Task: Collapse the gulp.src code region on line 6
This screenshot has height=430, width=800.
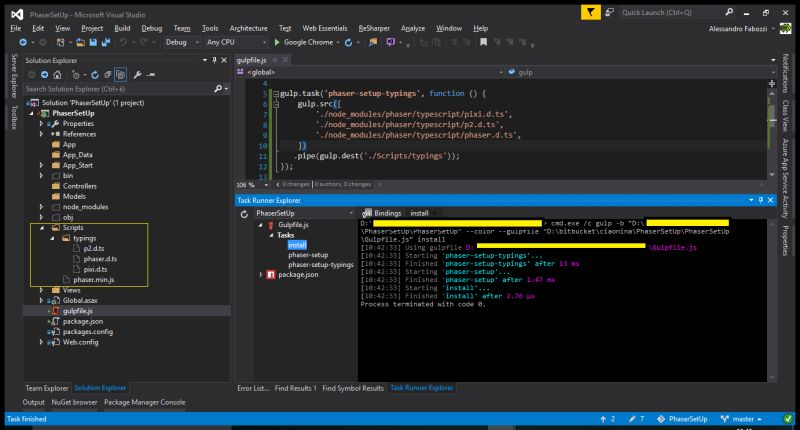Action: [x=276, y=105]
